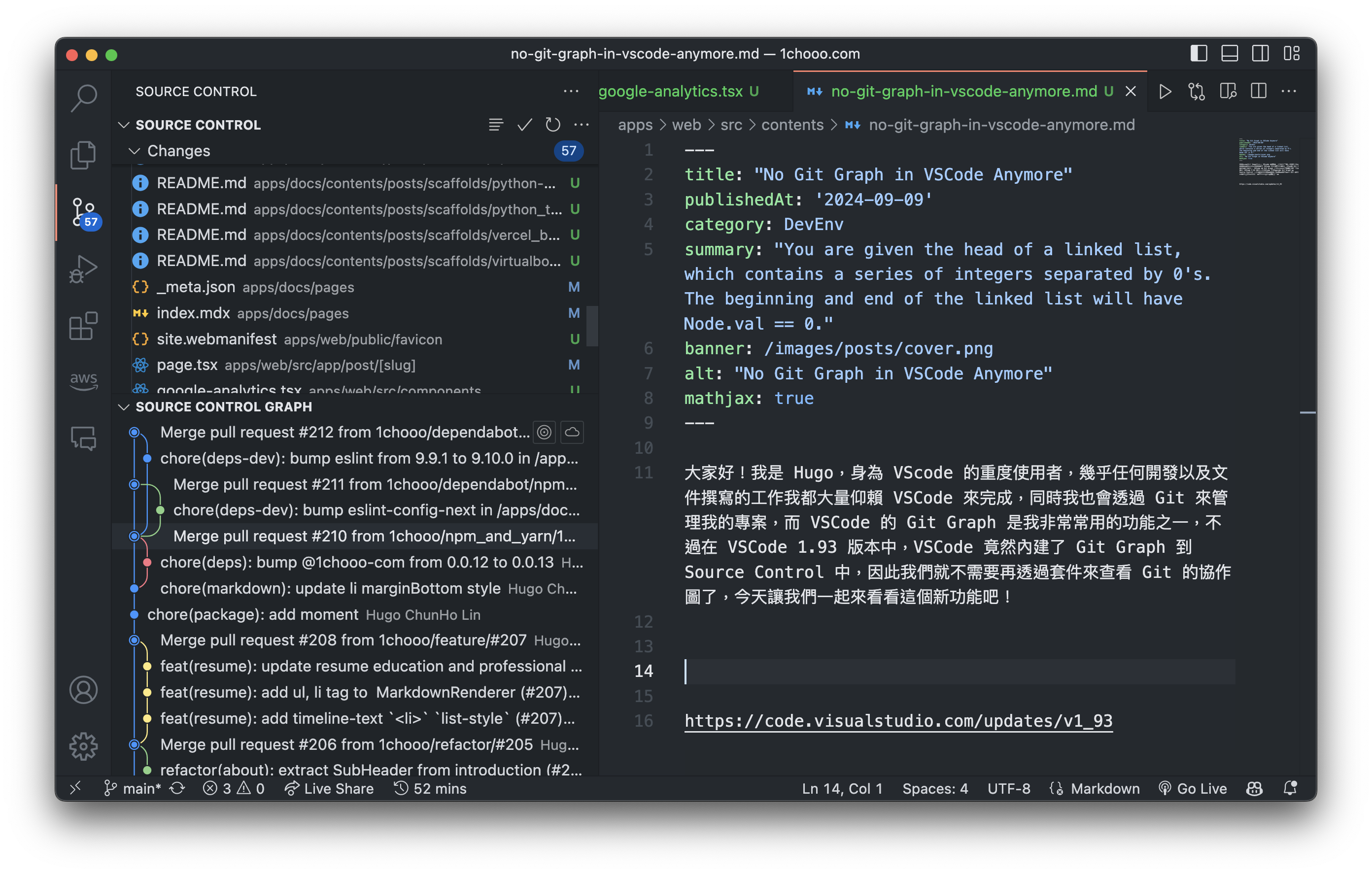Open Markdown preview to the side
This screenshot has width=1372, height=874.
pyautogui.click(x=1227, y=91)
